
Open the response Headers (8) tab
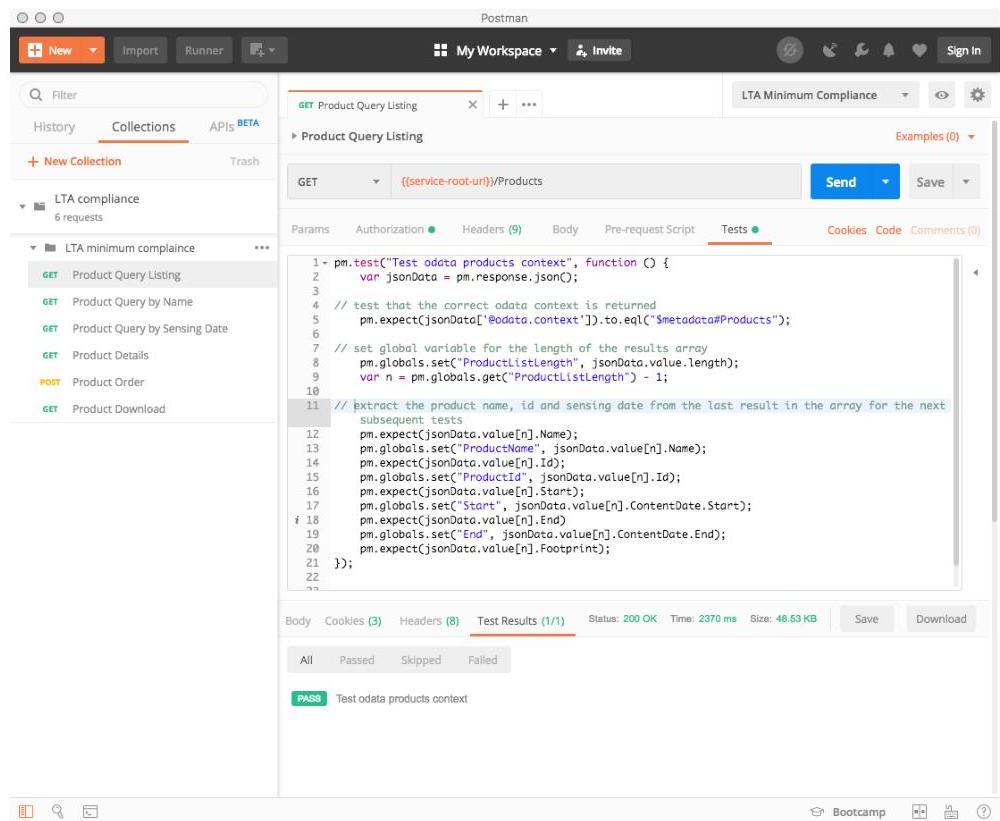429,621
